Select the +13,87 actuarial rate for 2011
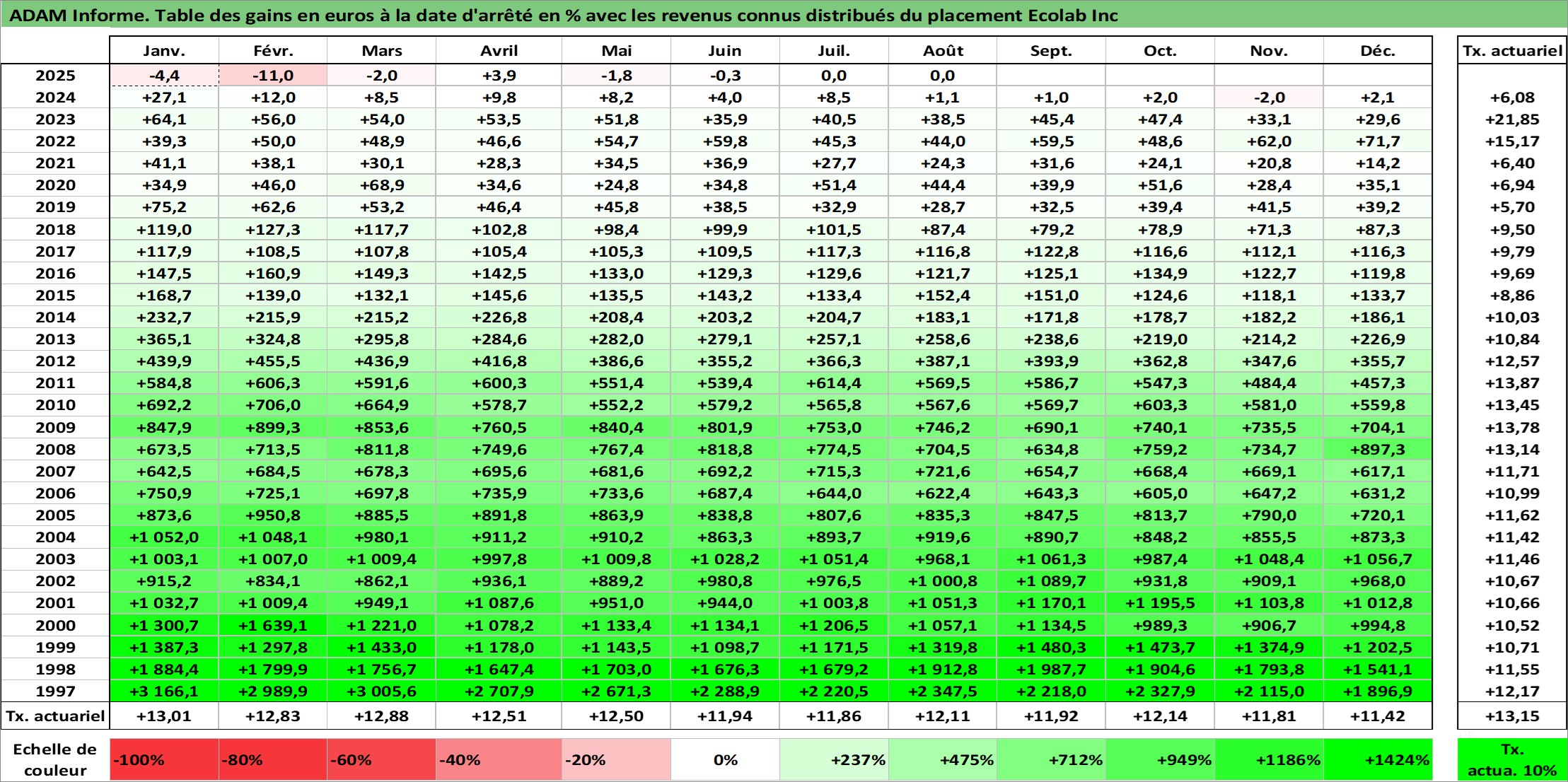 1512,383
